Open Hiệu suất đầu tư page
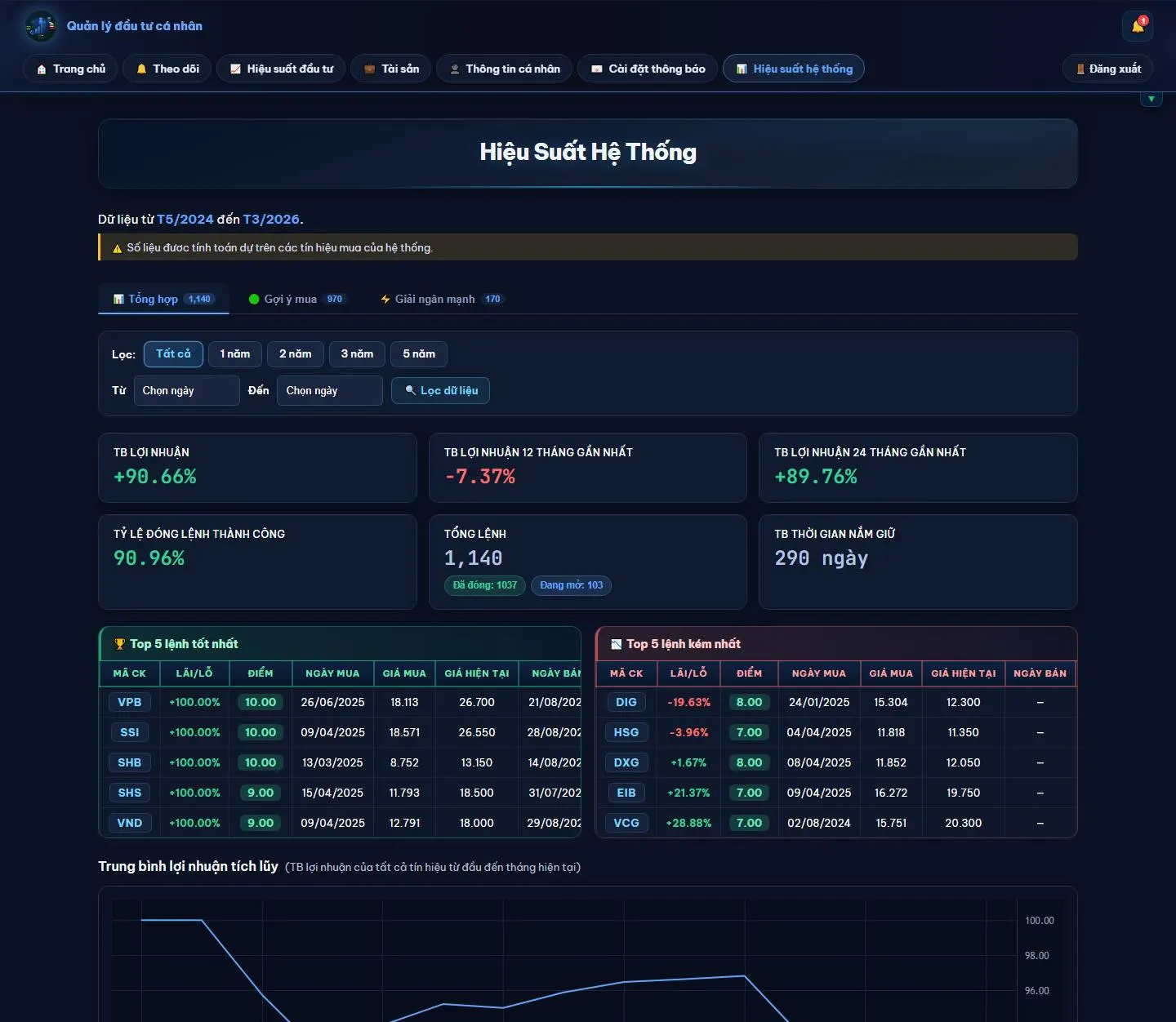 [281, 69]
